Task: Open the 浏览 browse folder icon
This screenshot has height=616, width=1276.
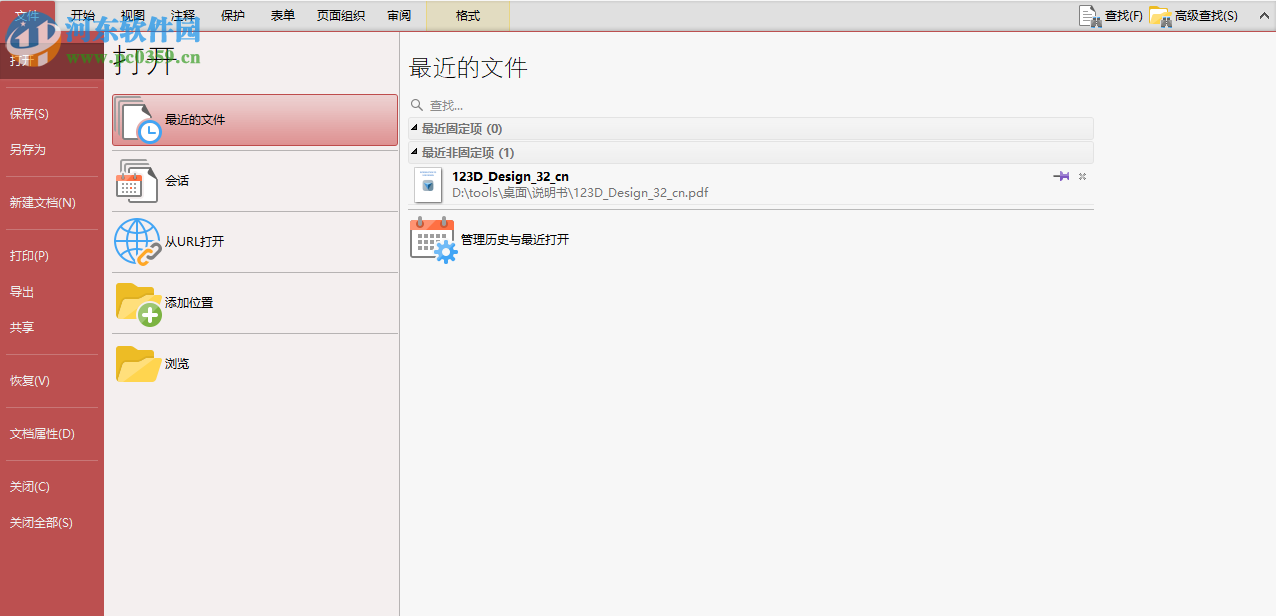Action: [x=138, y=363]
